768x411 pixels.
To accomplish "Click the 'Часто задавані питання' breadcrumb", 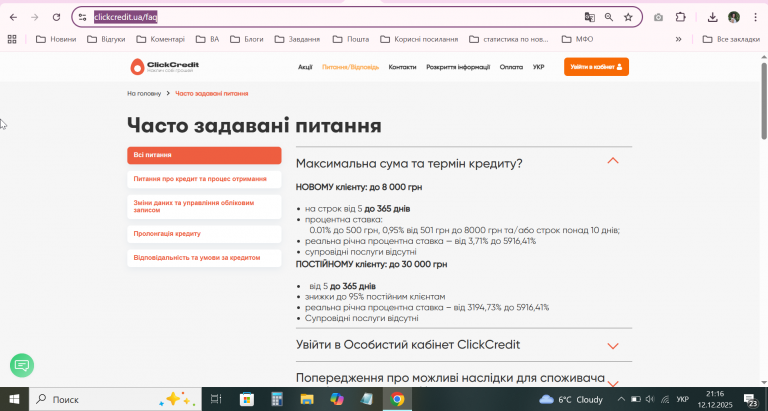I will tap(212, 94).
